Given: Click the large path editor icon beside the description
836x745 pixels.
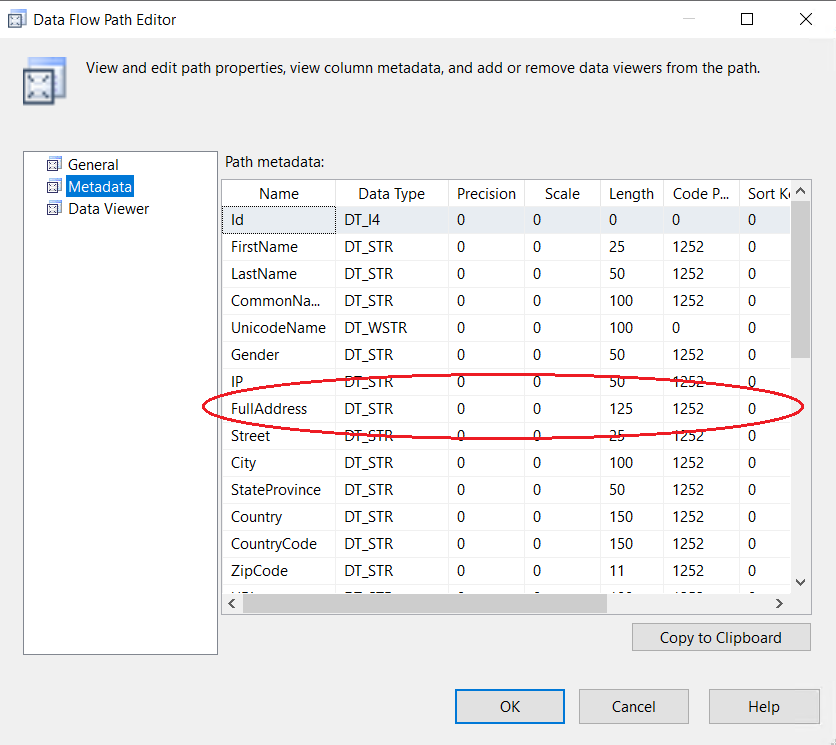Looking at the screenshot, I should tap(44, 81).
